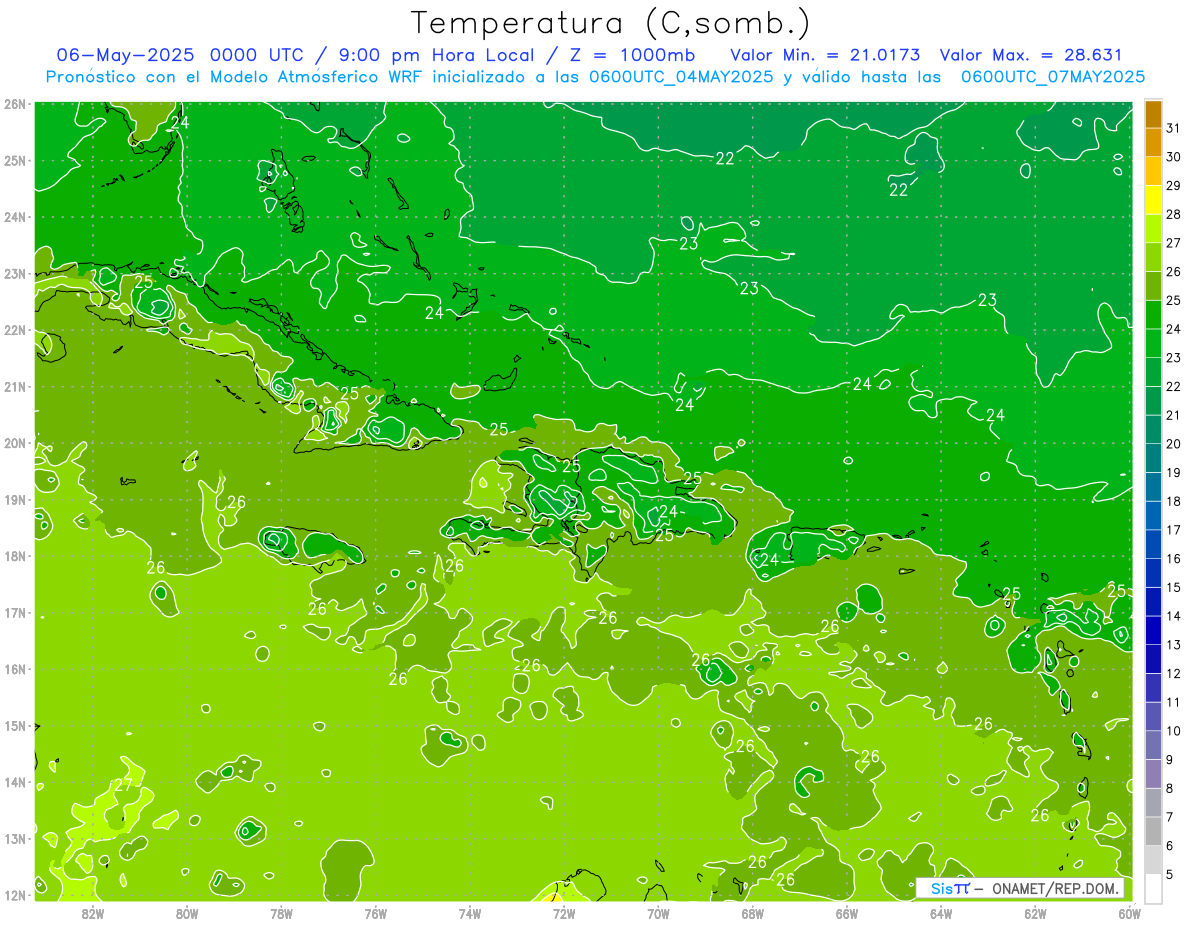Click the '19' label on the color scale
Image resolution: width=1200 pixels, height=927 pixels.
tap(1173, 472)
